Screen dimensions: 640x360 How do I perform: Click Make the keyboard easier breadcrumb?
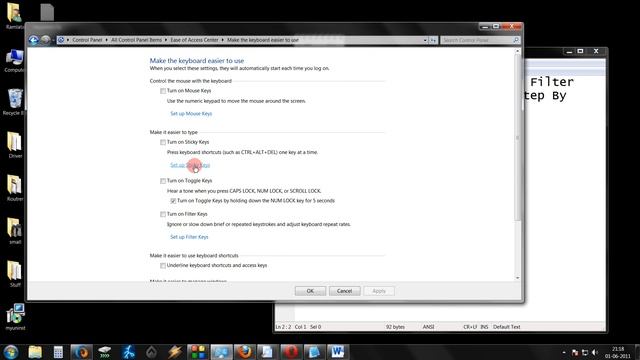click(263, 40)
